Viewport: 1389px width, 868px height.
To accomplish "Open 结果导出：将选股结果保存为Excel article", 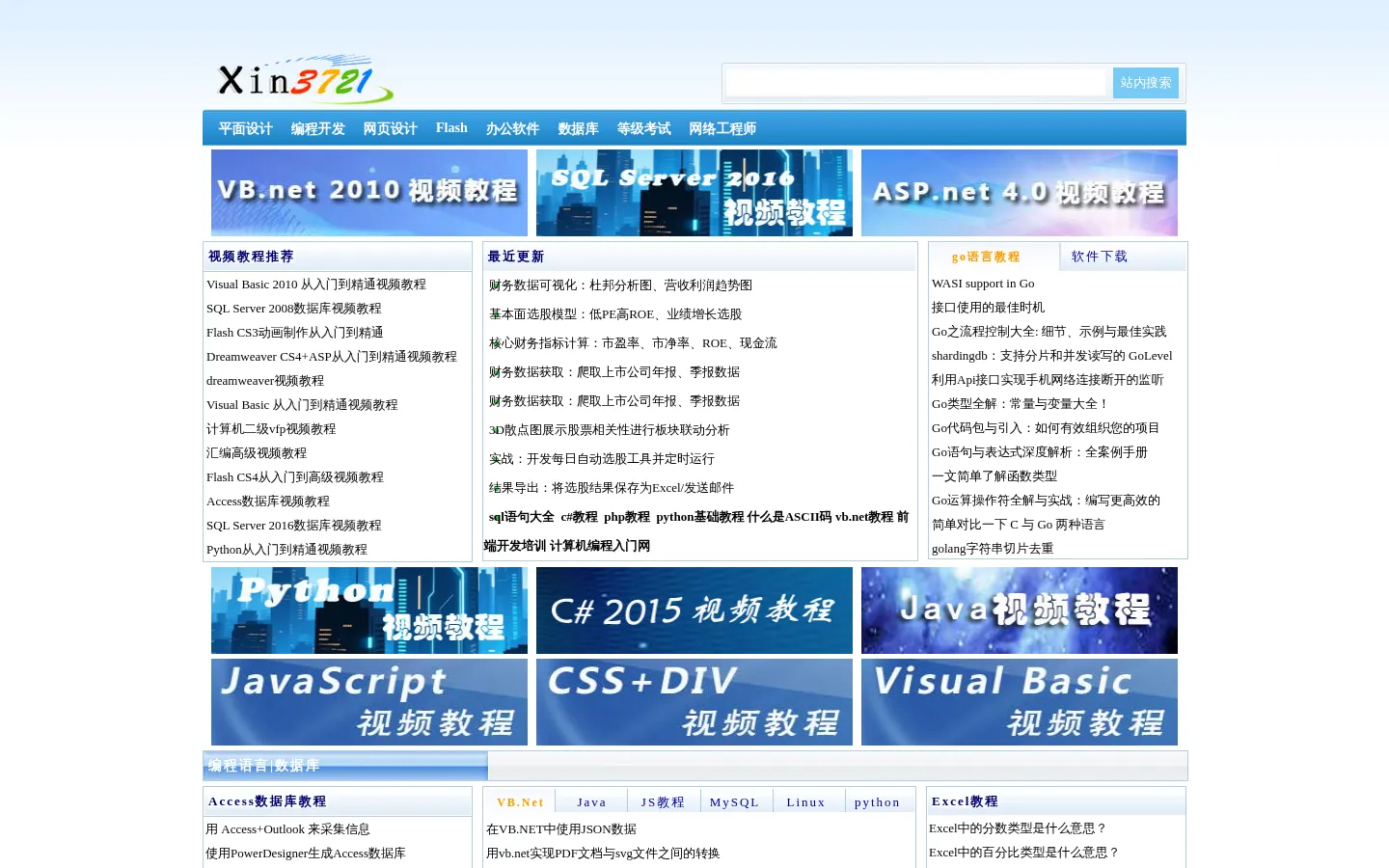I will 612,488.
